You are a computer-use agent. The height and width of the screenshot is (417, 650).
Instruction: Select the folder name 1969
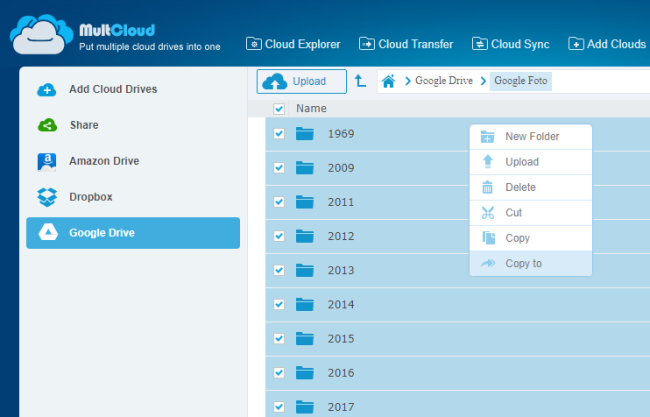tap(341, 134)
